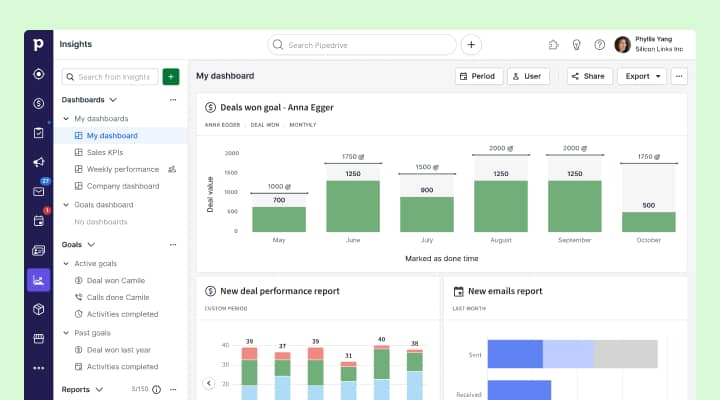This screenshot has width=720, height=400.
Task: Open the Activities calendar sidebar icon
Action: (x=38, y=221)
